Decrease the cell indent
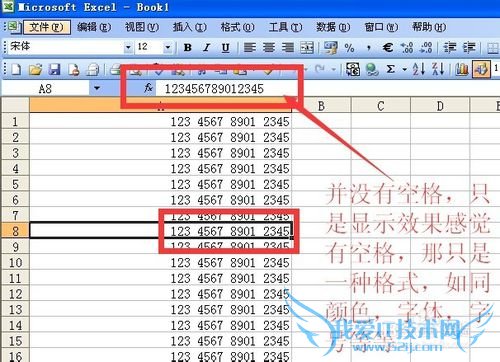Image resolution: width=500 pixels, height=362 pixels. tap(450, 48)
